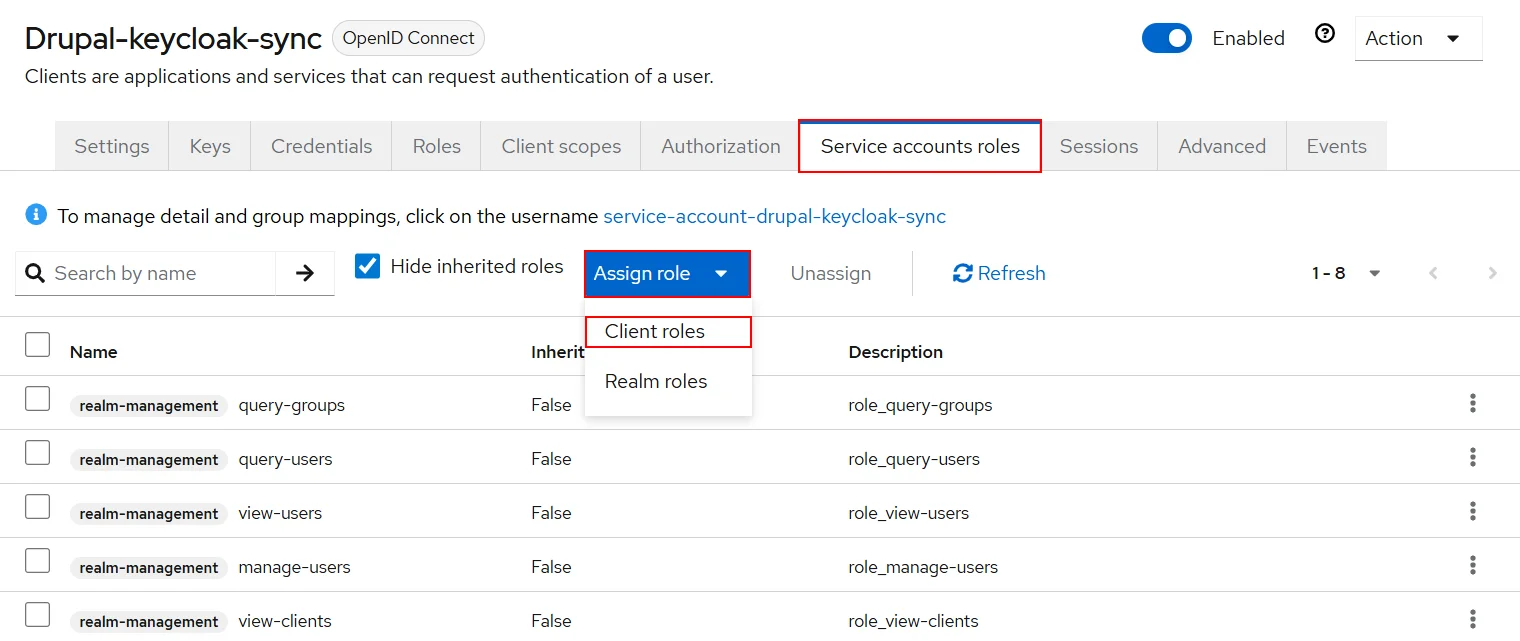The height and width of the screenshot is (641, 1520).
Task: Click the search arrow submit button
Action: 305,273
